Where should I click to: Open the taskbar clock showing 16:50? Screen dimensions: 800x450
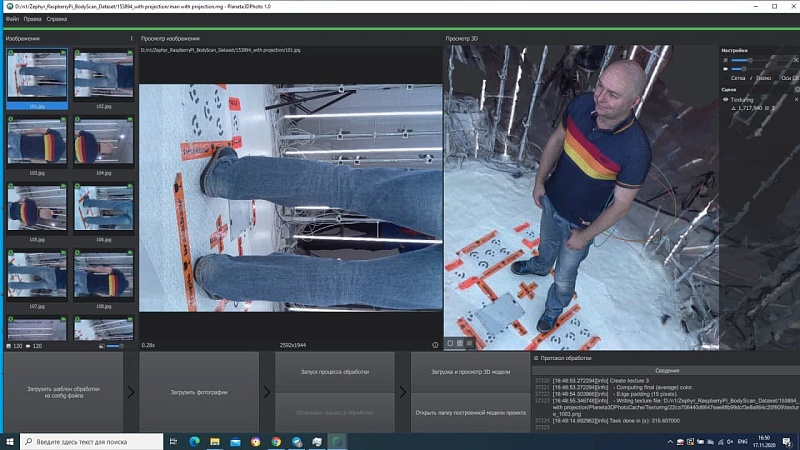[x=764, y=442]
